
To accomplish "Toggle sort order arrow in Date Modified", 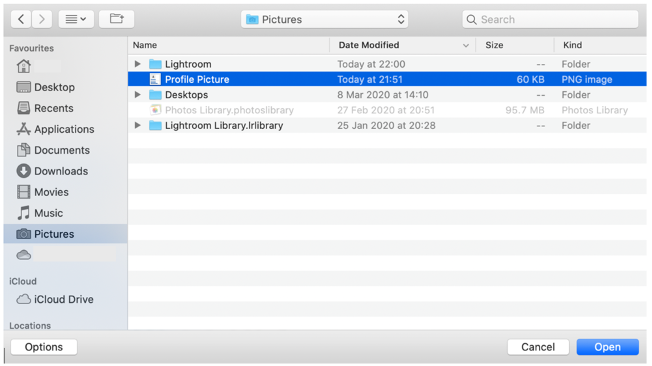I will click(466, 45).
